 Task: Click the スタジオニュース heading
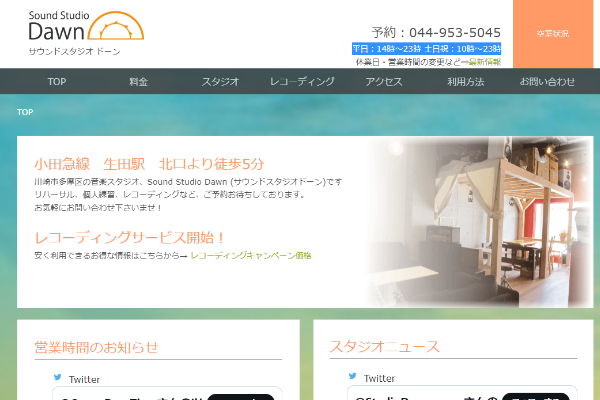click(x=385, y=347)
